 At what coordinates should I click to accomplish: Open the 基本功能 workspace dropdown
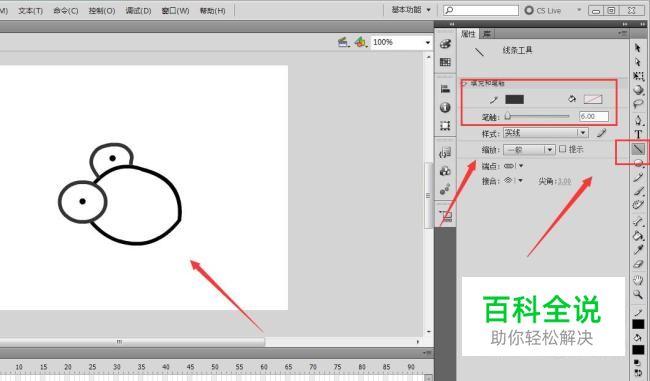coord(411,10)
